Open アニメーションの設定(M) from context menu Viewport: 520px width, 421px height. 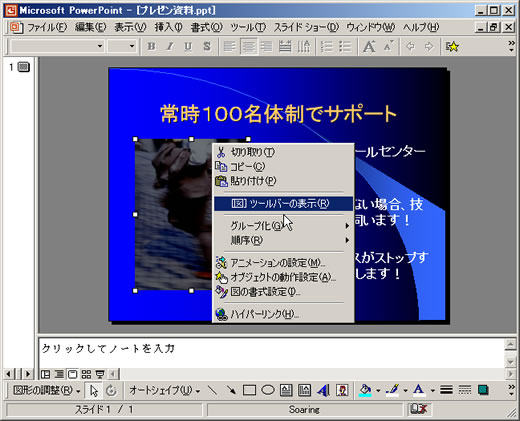click(283, 263)
